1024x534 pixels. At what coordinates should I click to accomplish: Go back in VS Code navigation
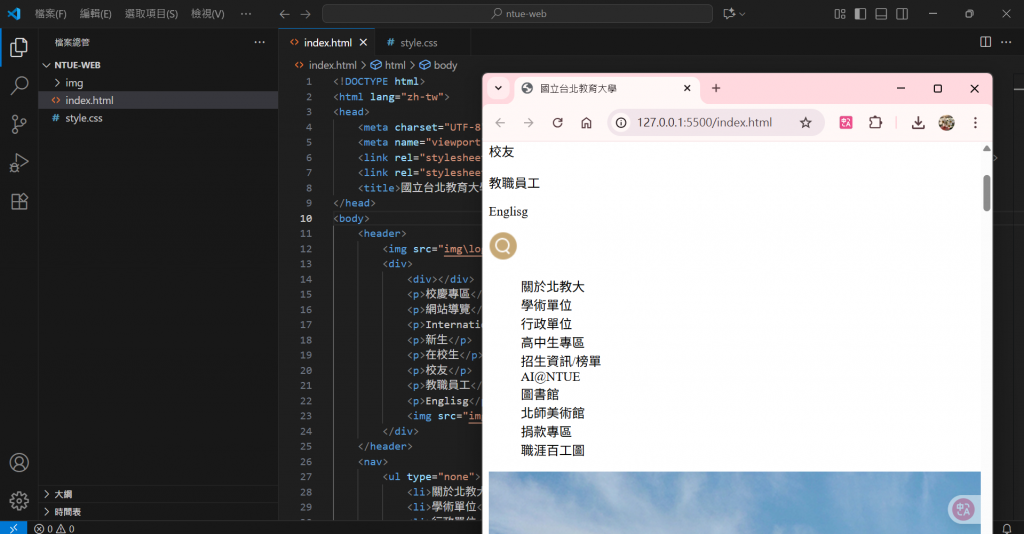click(284, 14)
